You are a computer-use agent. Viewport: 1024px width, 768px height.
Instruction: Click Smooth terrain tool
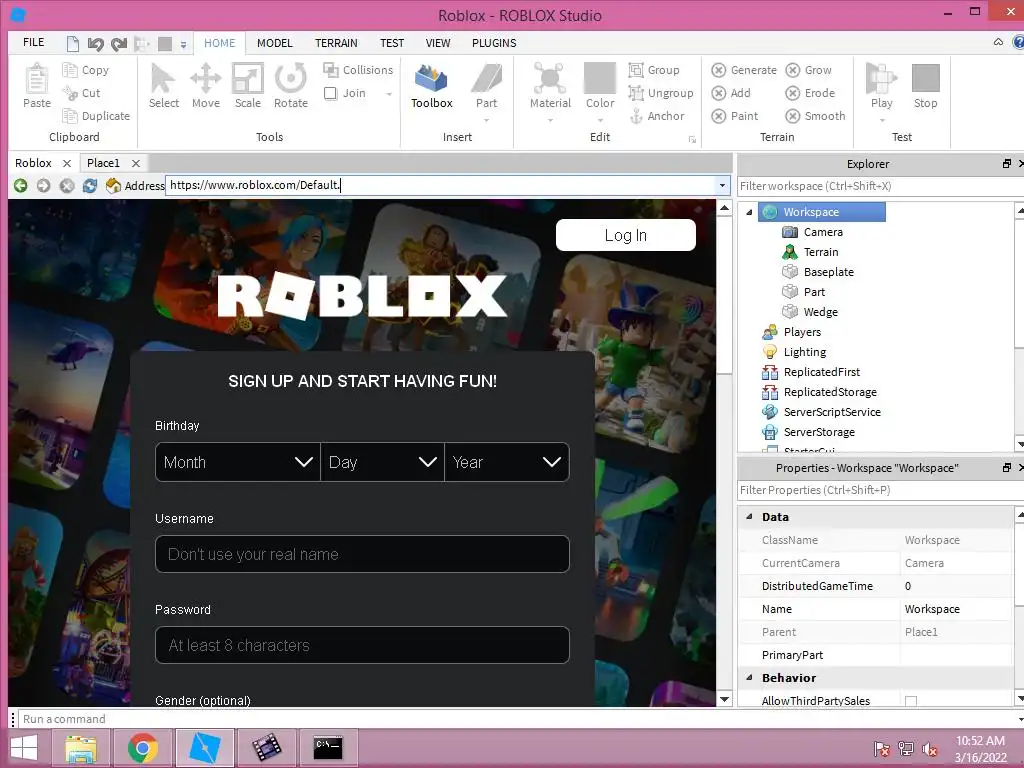(x=815, y=116)
